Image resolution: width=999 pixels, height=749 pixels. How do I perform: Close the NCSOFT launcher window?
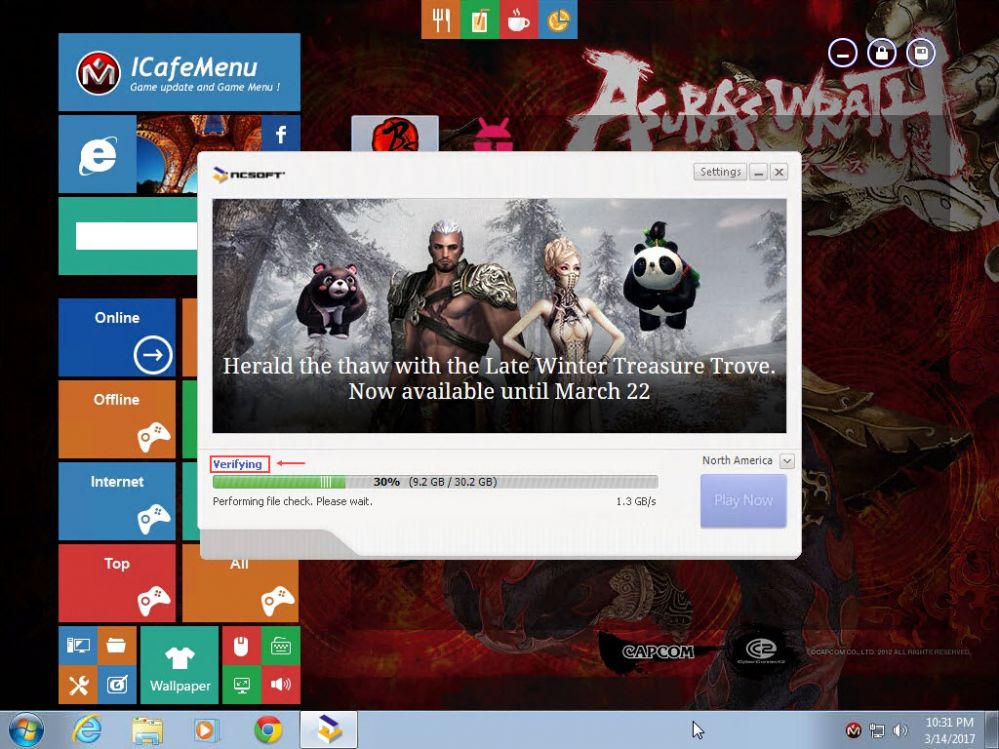pyautogui.click(x=779, y=172)
